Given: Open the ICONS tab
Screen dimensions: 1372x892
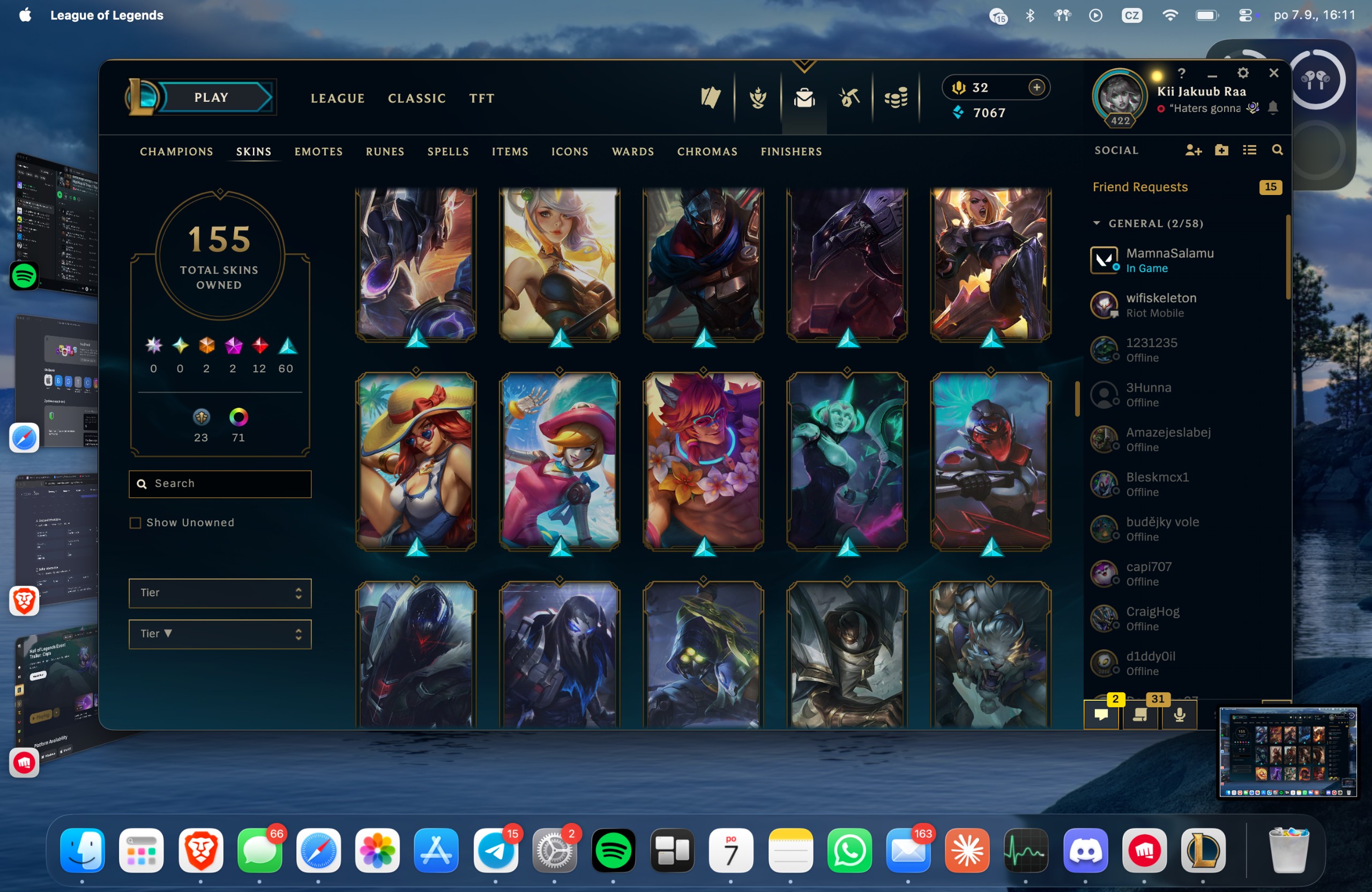Looking at the screenshot, I should (x=570, y=152).
